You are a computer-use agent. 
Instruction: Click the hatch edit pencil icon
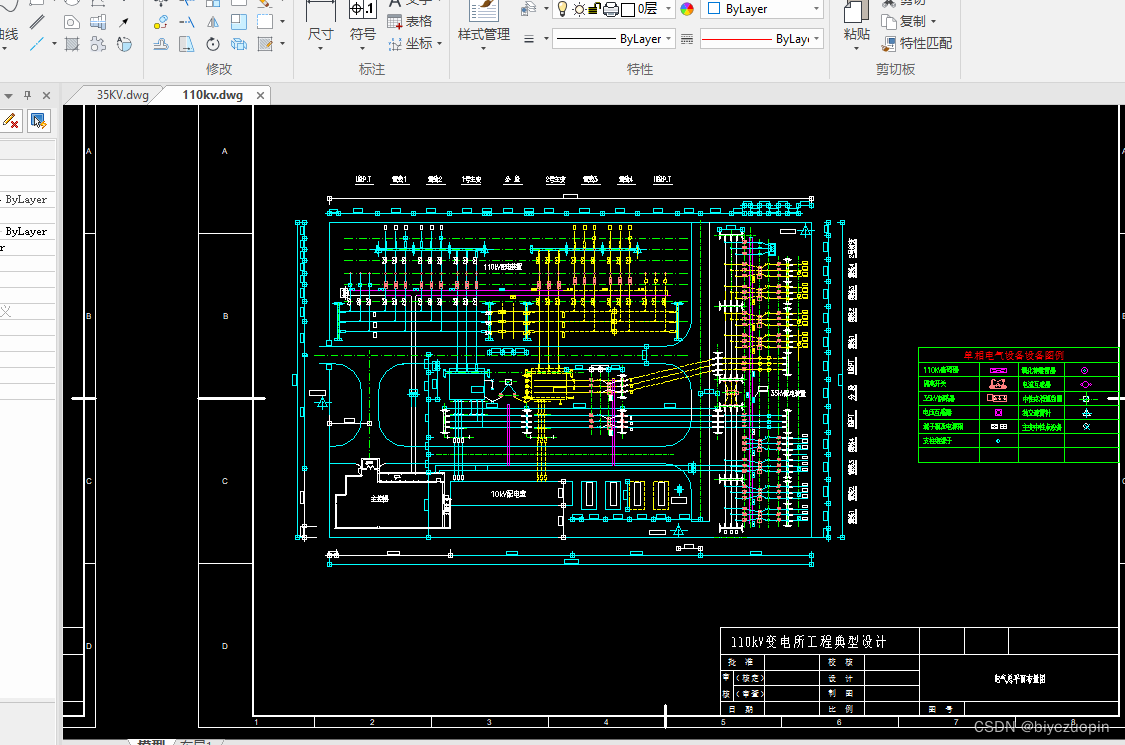[x=265, y=44]
